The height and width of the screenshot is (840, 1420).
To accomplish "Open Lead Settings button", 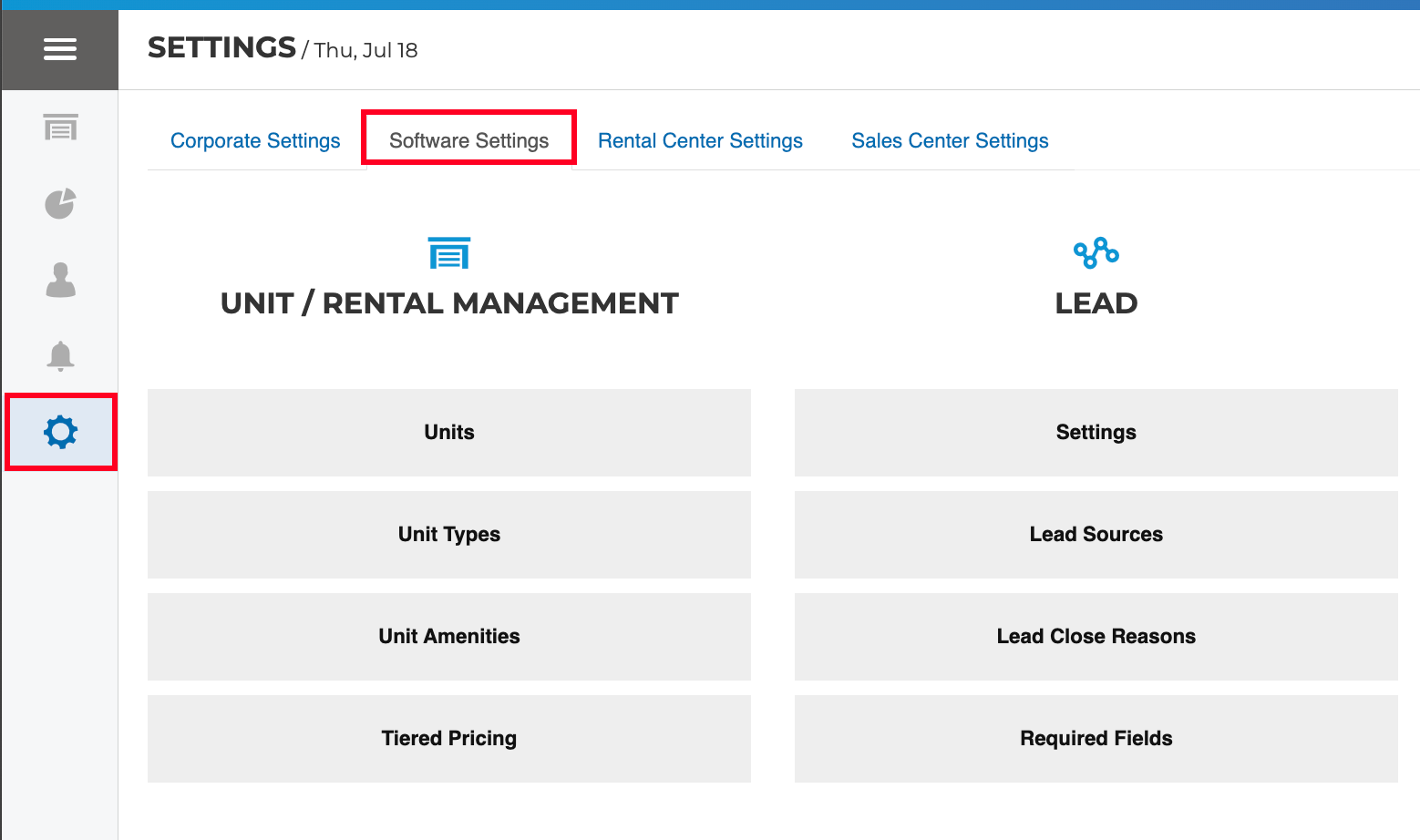I will point(1096,433).
